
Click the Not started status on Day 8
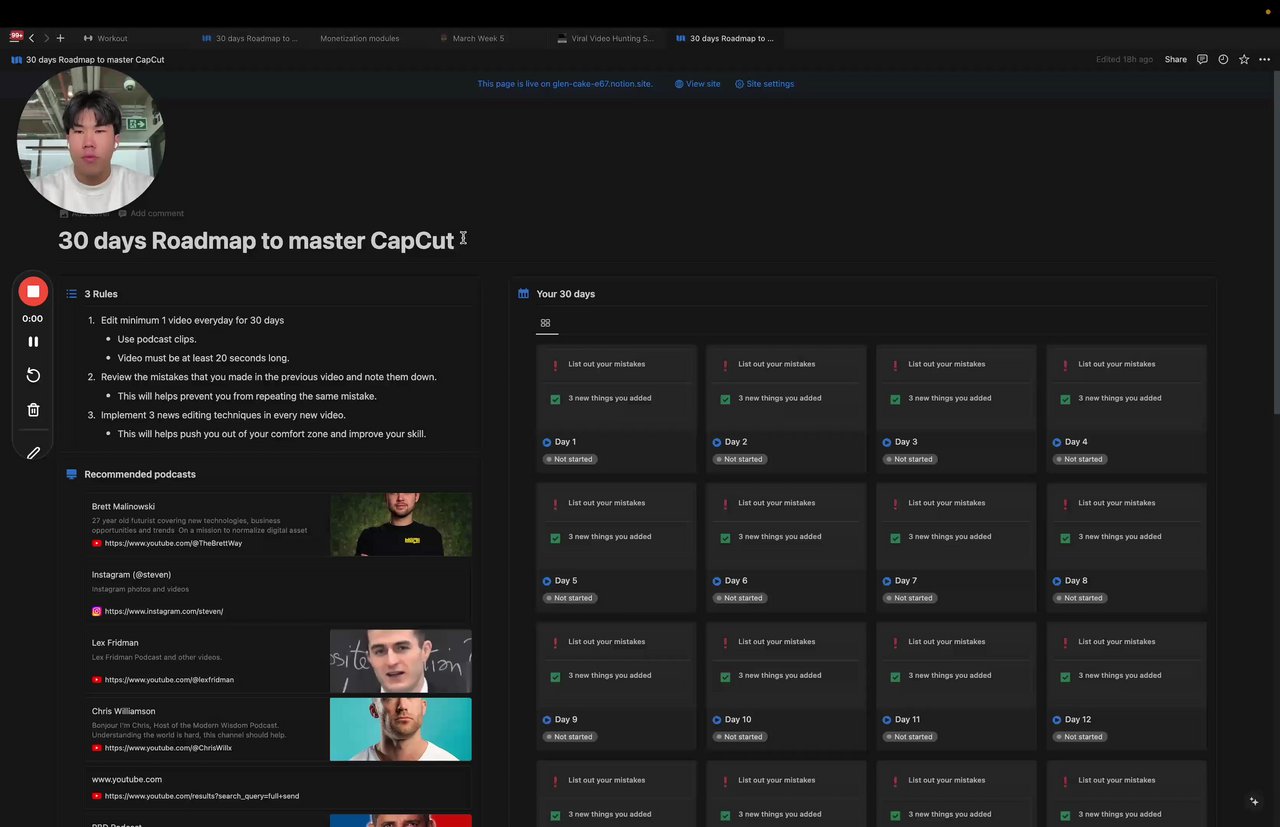[x=1079, y=598]
